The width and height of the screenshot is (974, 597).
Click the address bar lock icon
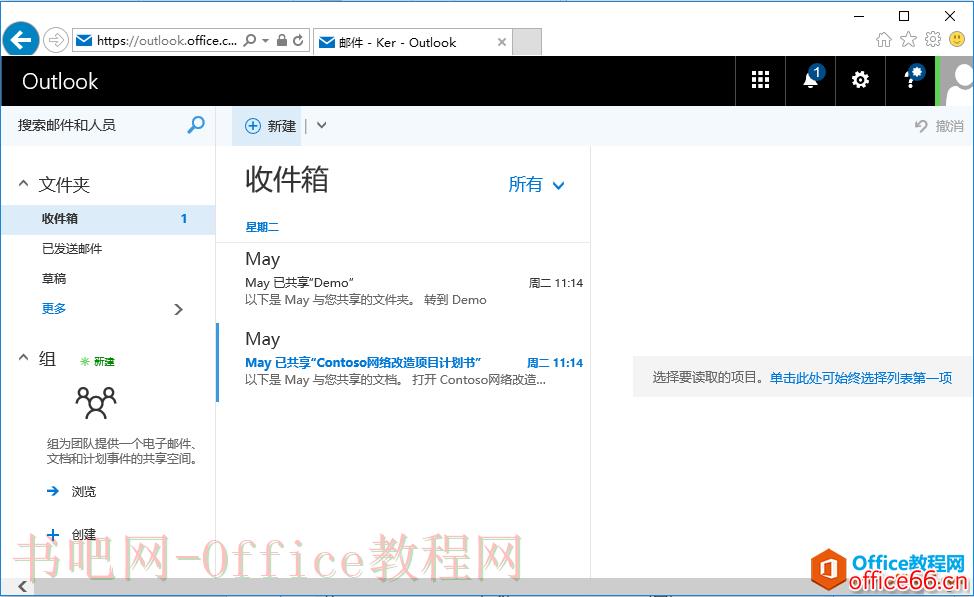pos(281,40)
